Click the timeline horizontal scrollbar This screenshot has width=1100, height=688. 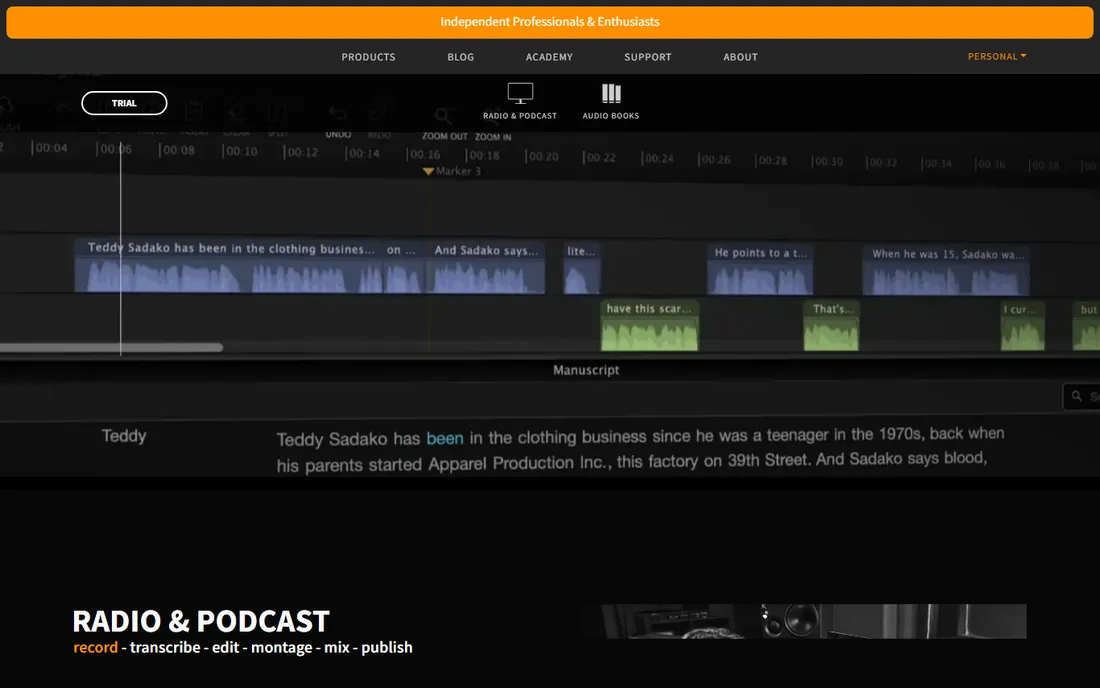coord(112,347)
